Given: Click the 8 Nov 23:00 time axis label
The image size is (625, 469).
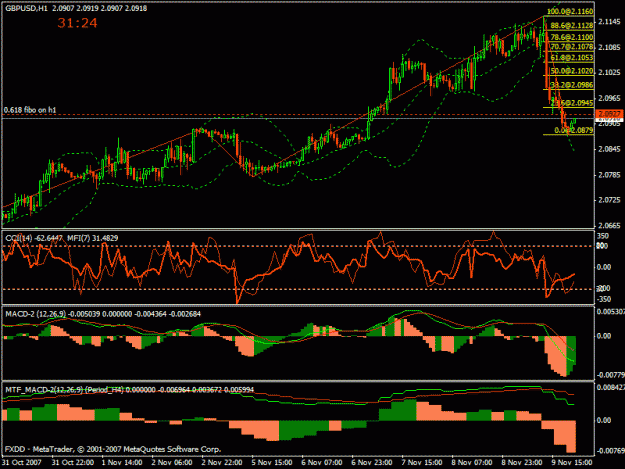Looking at the screenshot, I should 521,463.
